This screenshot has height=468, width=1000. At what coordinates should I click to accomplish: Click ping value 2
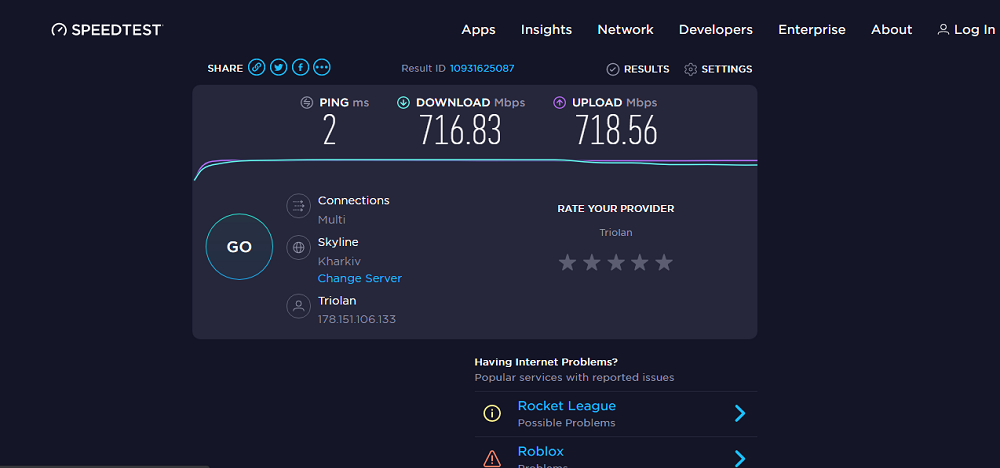(329, 130)
